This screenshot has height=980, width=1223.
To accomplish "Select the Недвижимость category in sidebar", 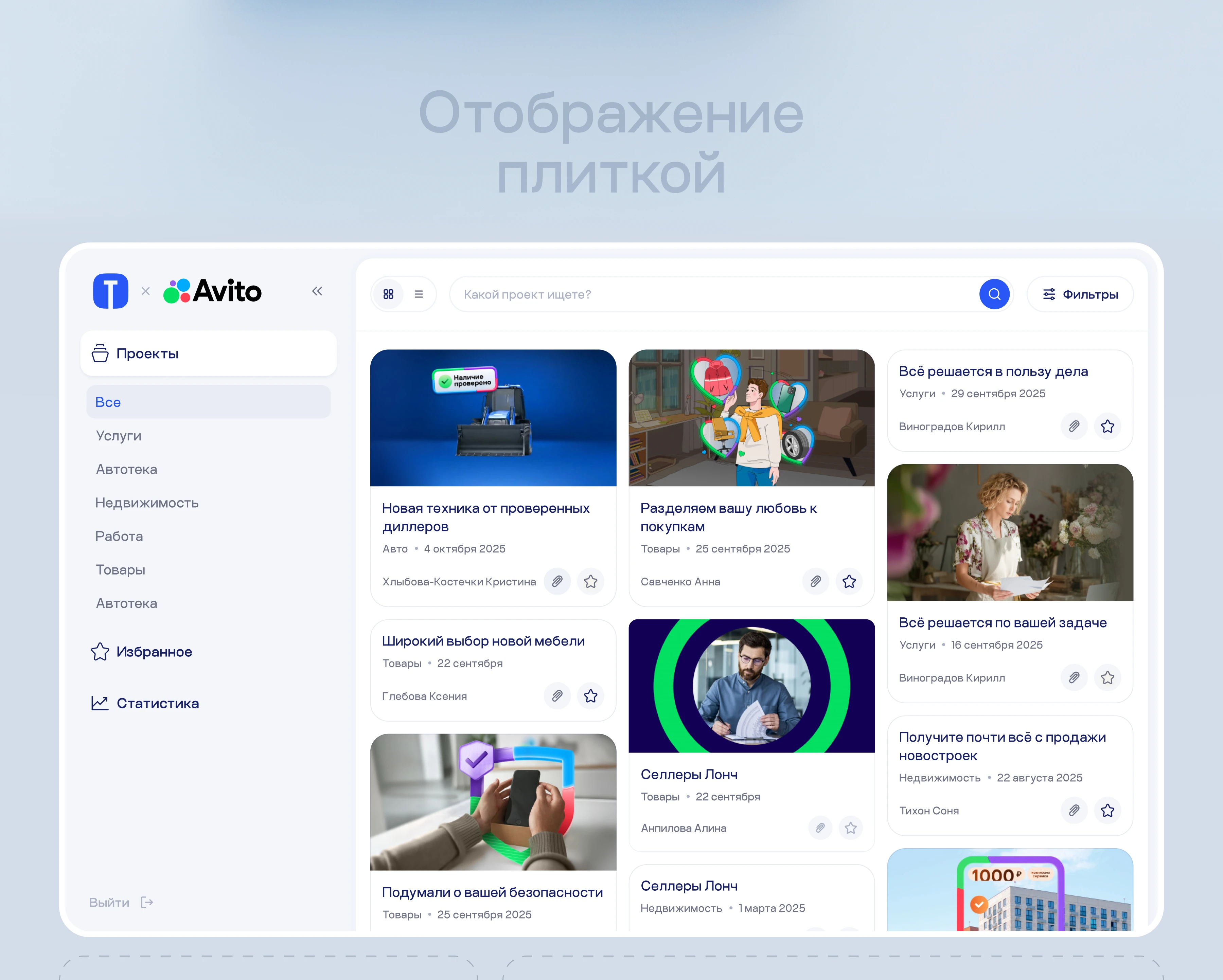I will click(147, 503).
